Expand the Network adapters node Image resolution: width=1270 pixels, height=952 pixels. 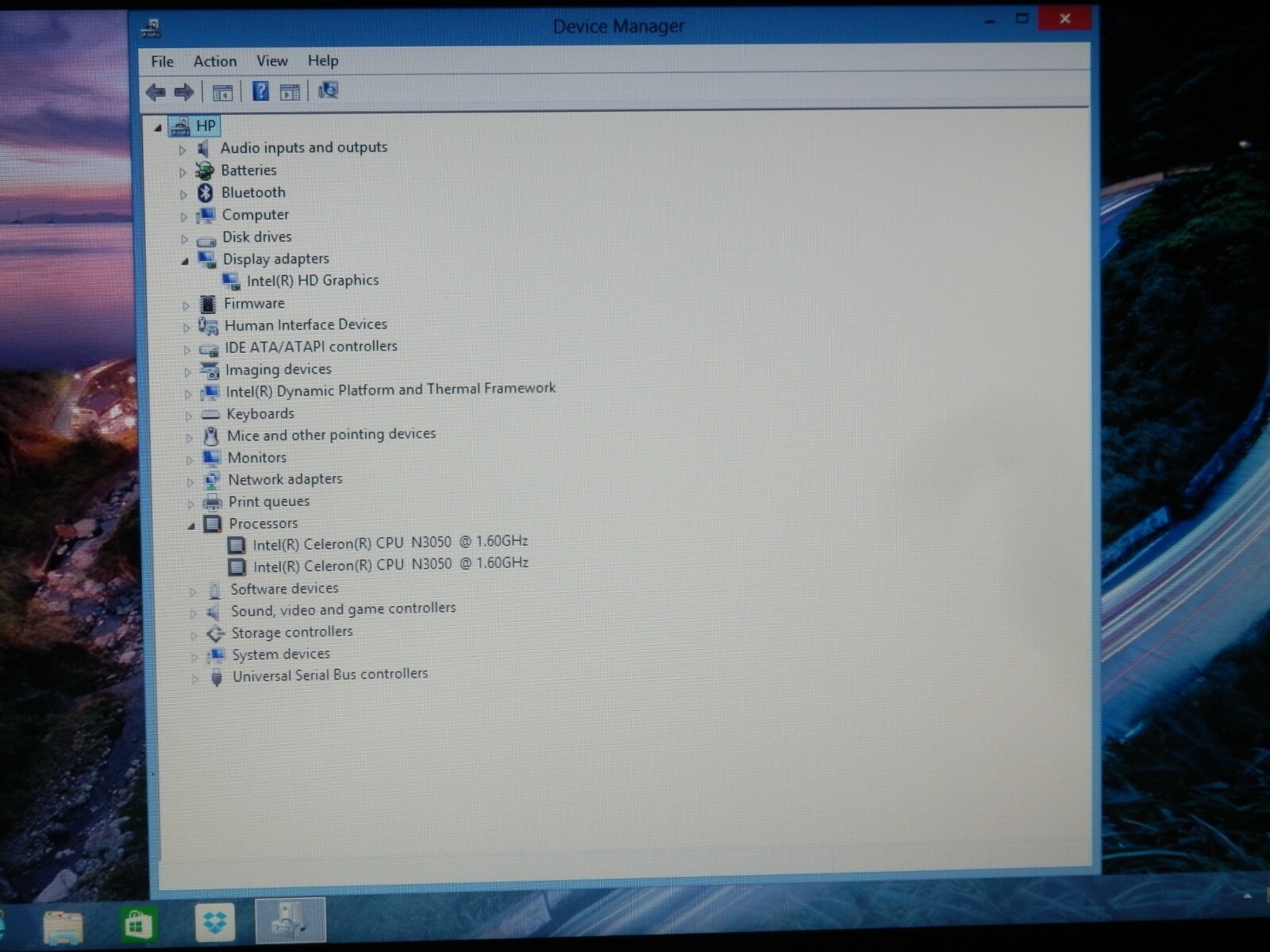tap(190, 481)
